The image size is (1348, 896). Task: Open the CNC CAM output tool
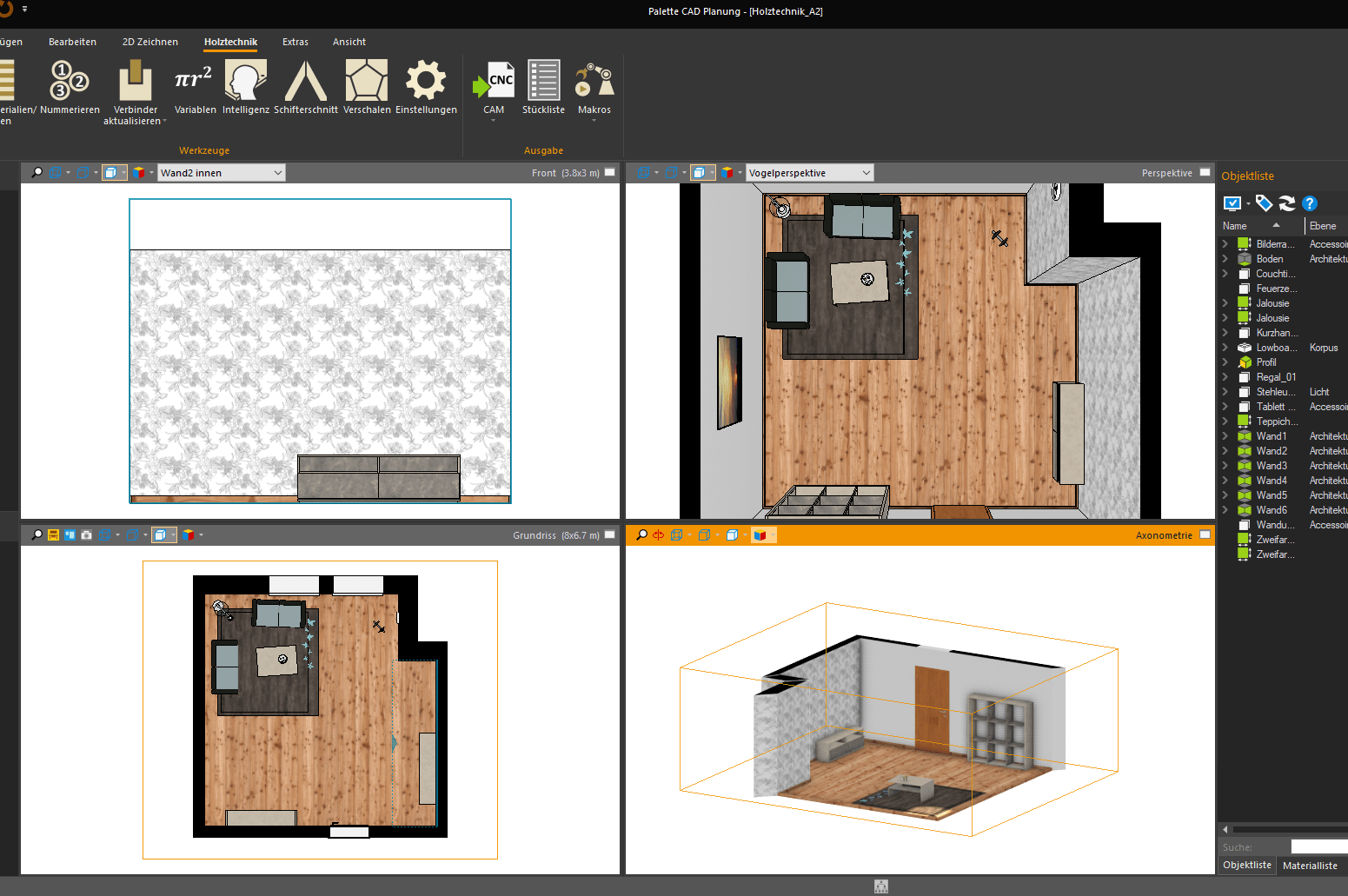pyautogui.click(x=494, y=85)
